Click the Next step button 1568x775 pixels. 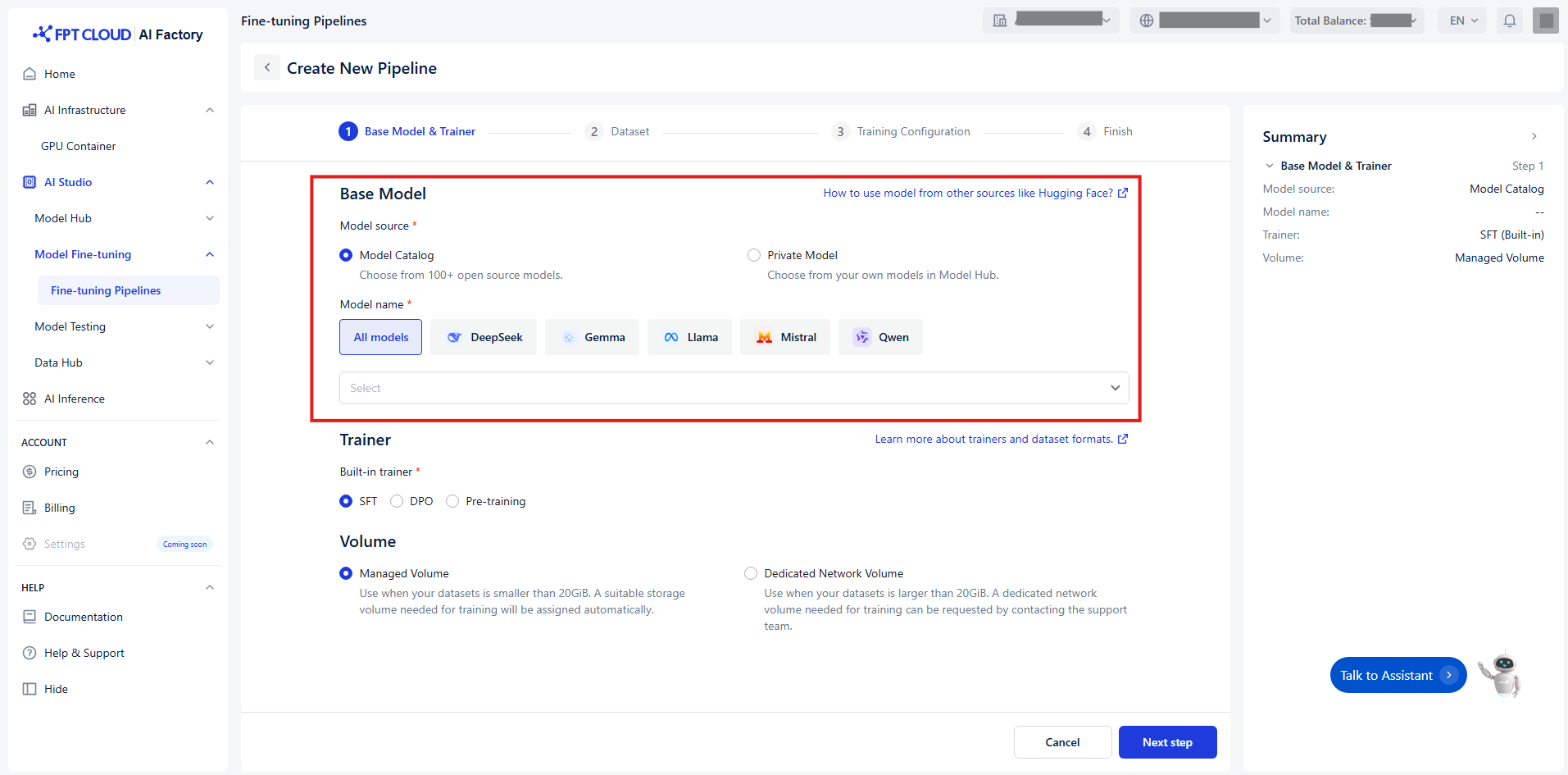[x=1167, y=742]
